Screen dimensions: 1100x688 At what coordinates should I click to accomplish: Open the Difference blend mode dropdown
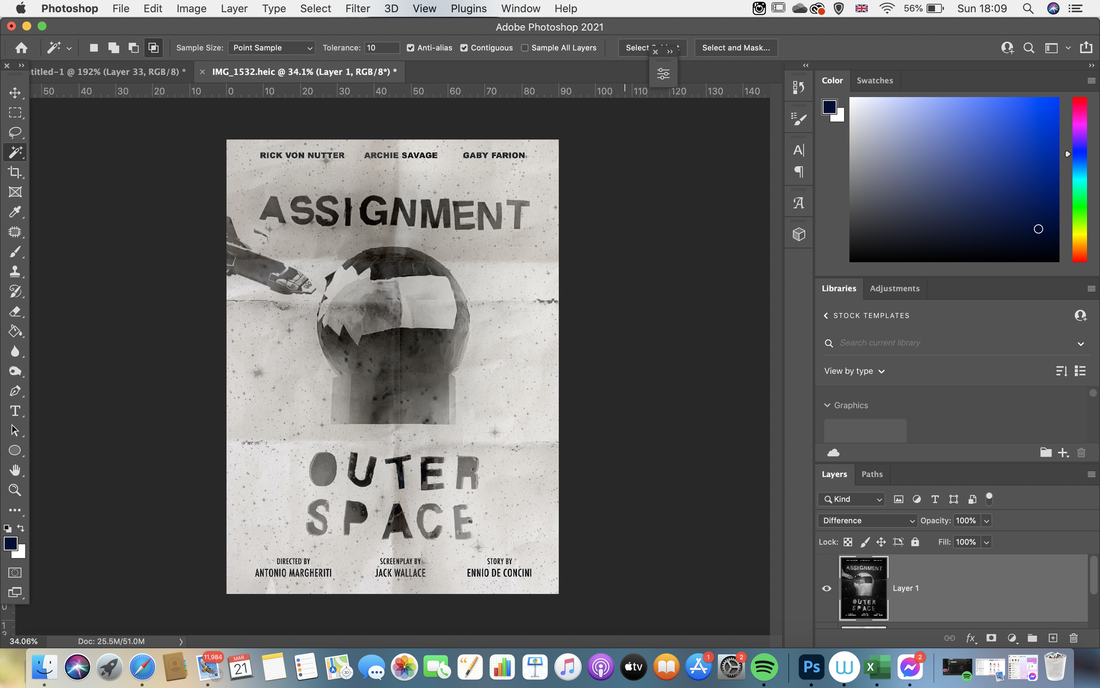click(x=867, y=520)
